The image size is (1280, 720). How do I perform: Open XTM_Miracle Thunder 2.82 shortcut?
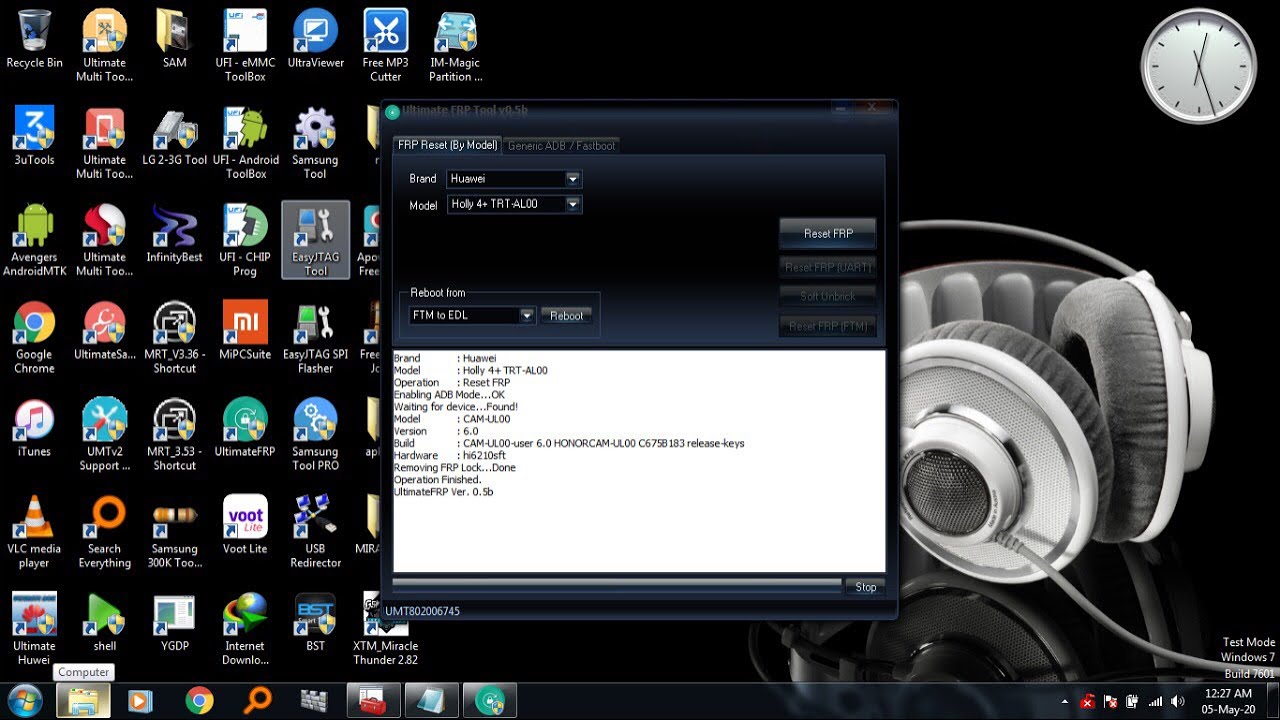pos(385,628)
